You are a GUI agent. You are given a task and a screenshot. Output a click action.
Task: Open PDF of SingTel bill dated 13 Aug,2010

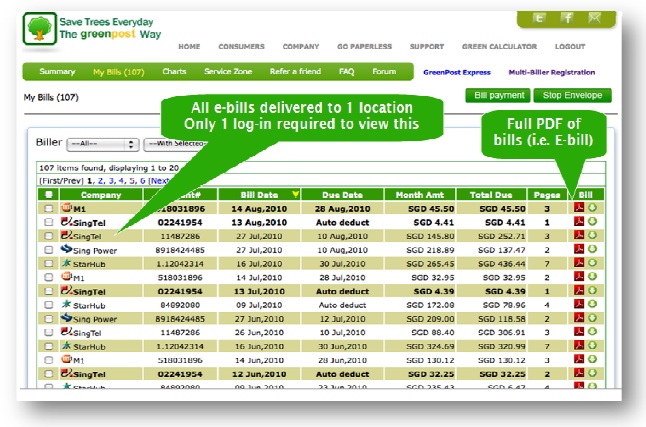pyautogui.click(x=579, y=221)
